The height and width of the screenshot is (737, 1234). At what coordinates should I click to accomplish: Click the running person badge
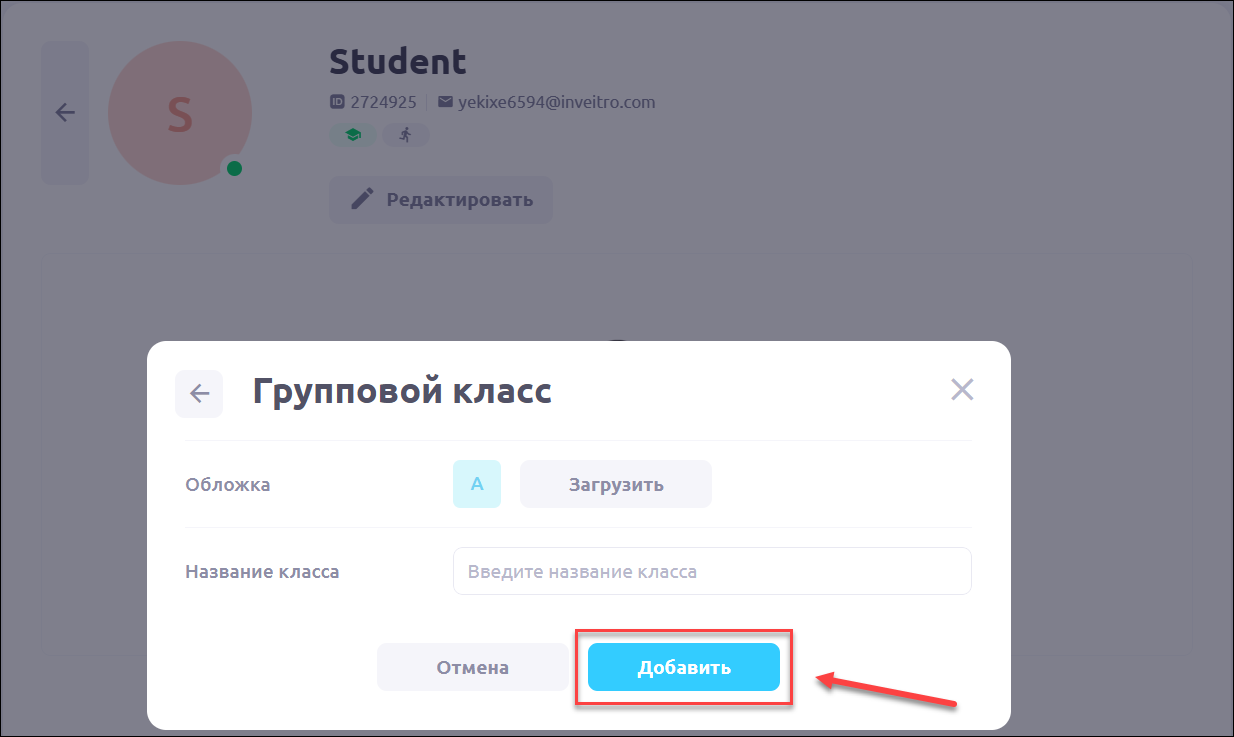(405, 135)
